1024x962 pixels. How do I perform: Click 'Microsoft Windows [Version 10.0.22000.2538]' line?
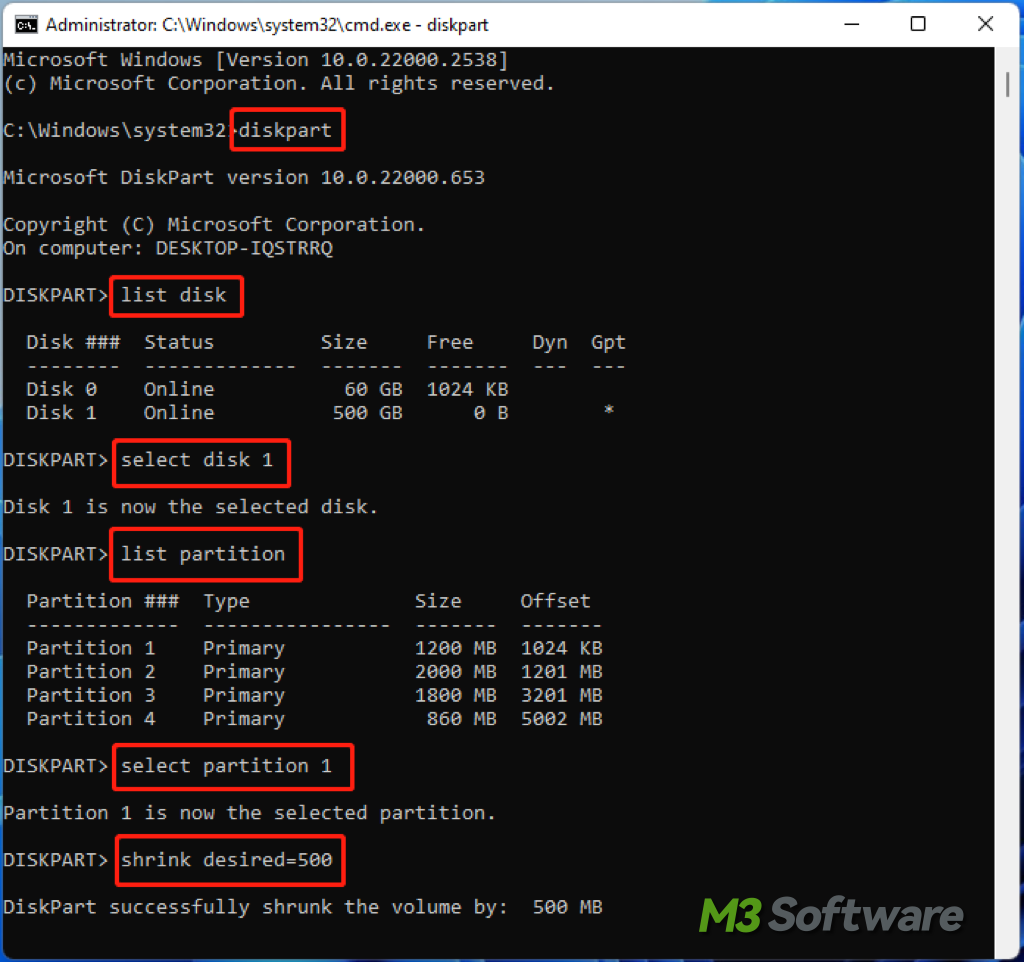(x=255, y=60)
